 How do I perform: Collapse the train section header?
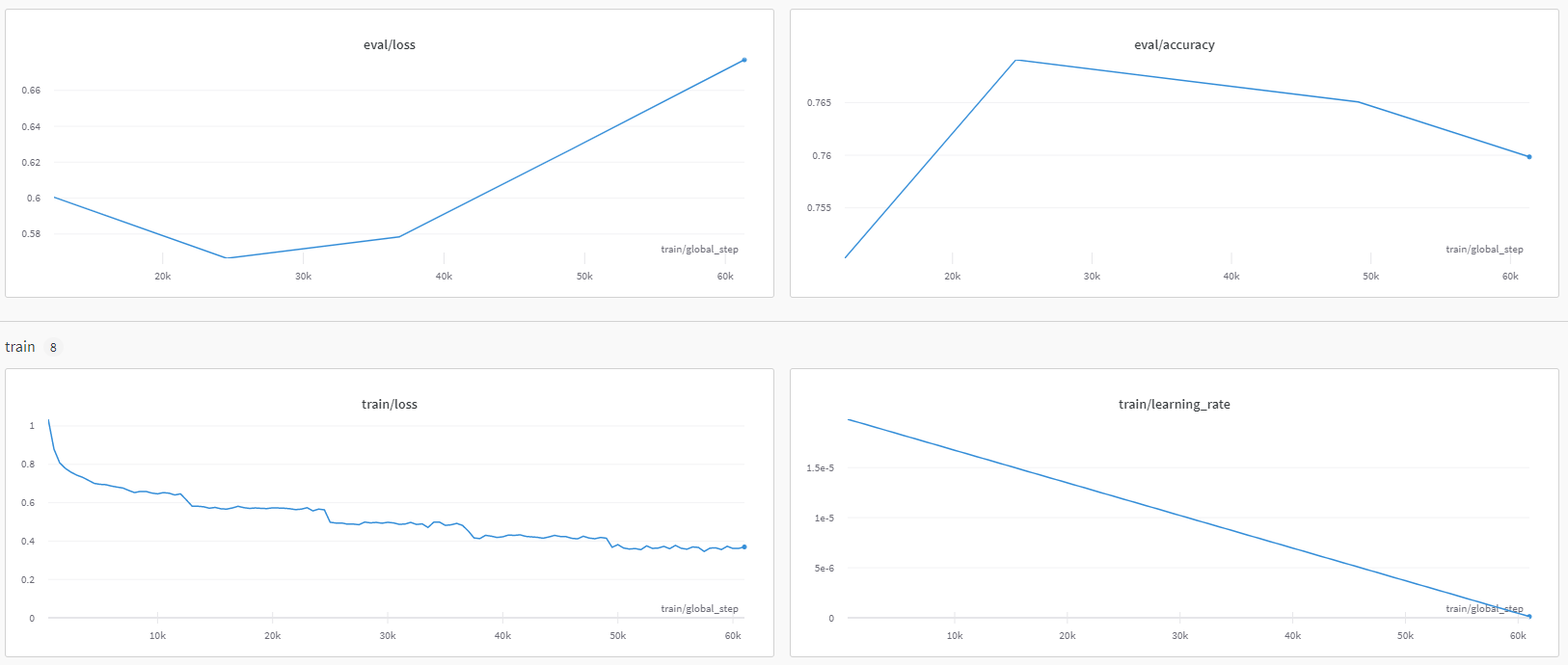pos(20,347)
